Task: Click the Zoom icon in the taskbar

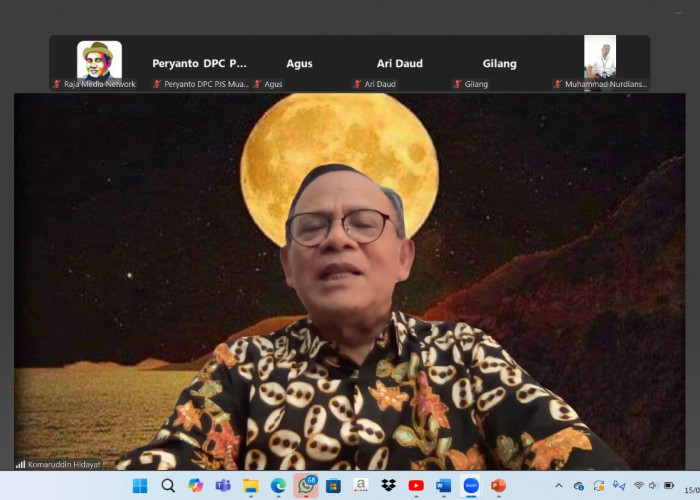Action: tap(471, 486)
